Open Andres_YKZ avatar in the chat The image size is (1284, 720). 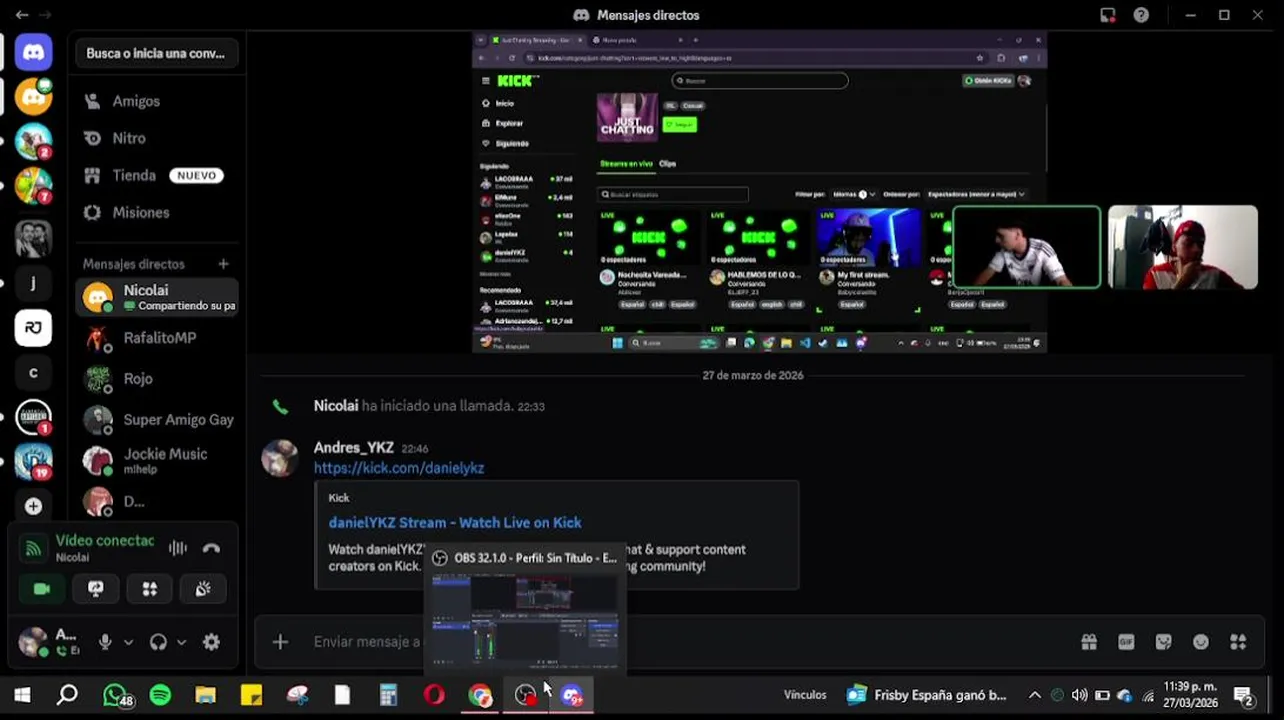280,458
